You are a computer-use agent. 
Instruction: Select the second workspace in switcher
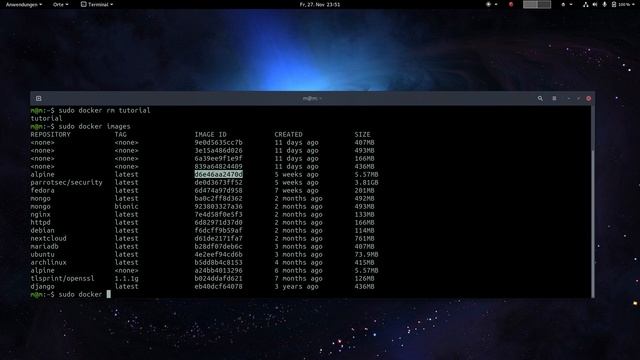(544, 4)
